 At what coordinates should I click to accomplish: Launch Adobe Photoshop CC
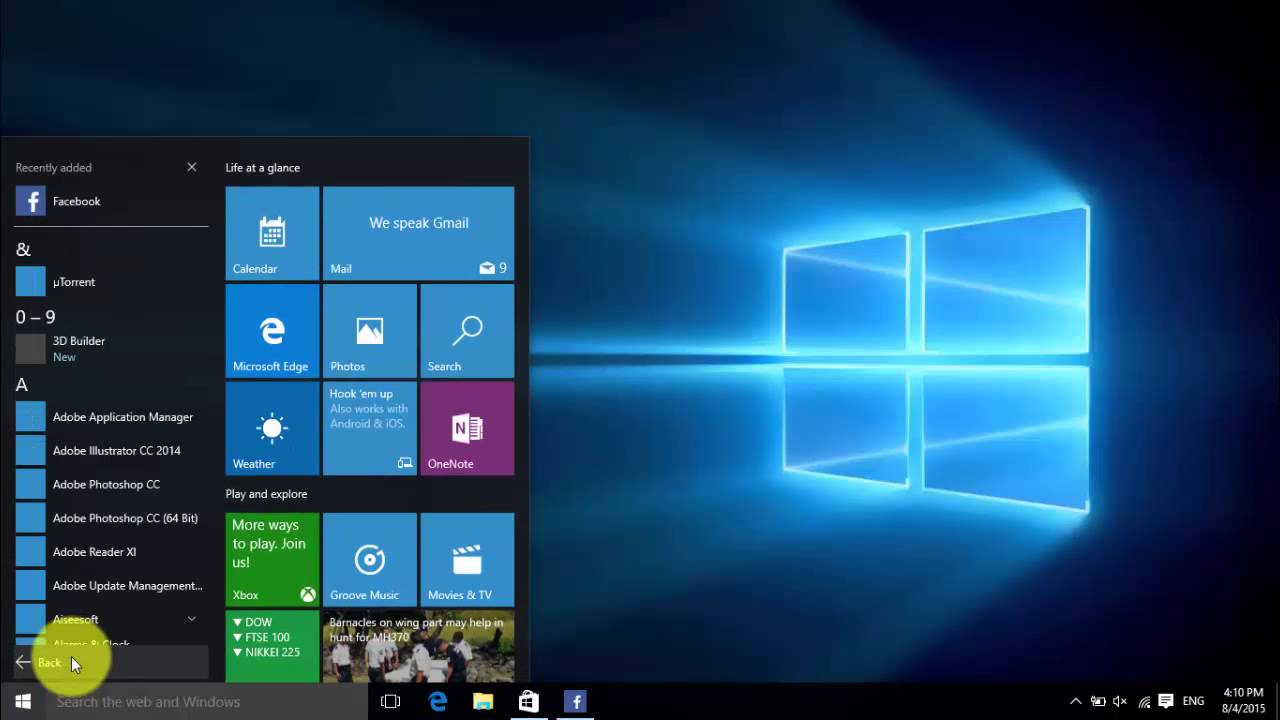(111, 485)
